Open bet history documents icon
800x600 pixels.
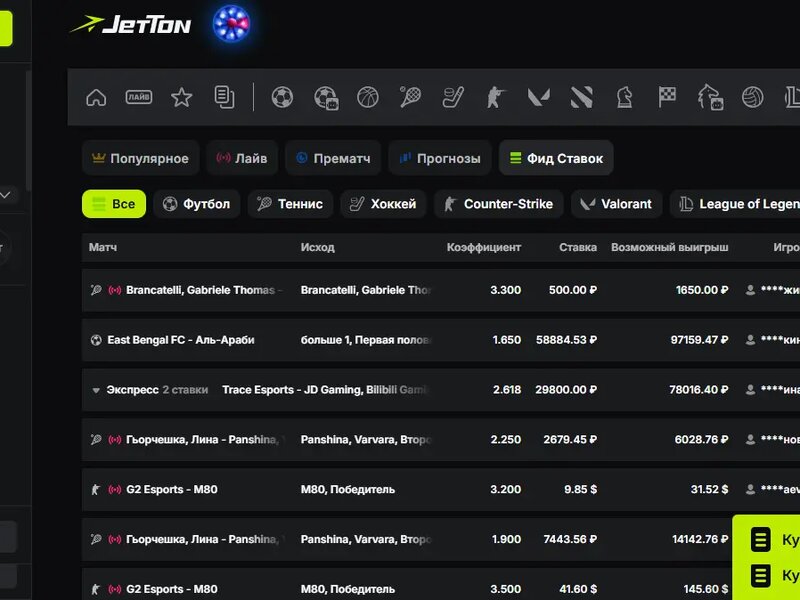[224, 97]
